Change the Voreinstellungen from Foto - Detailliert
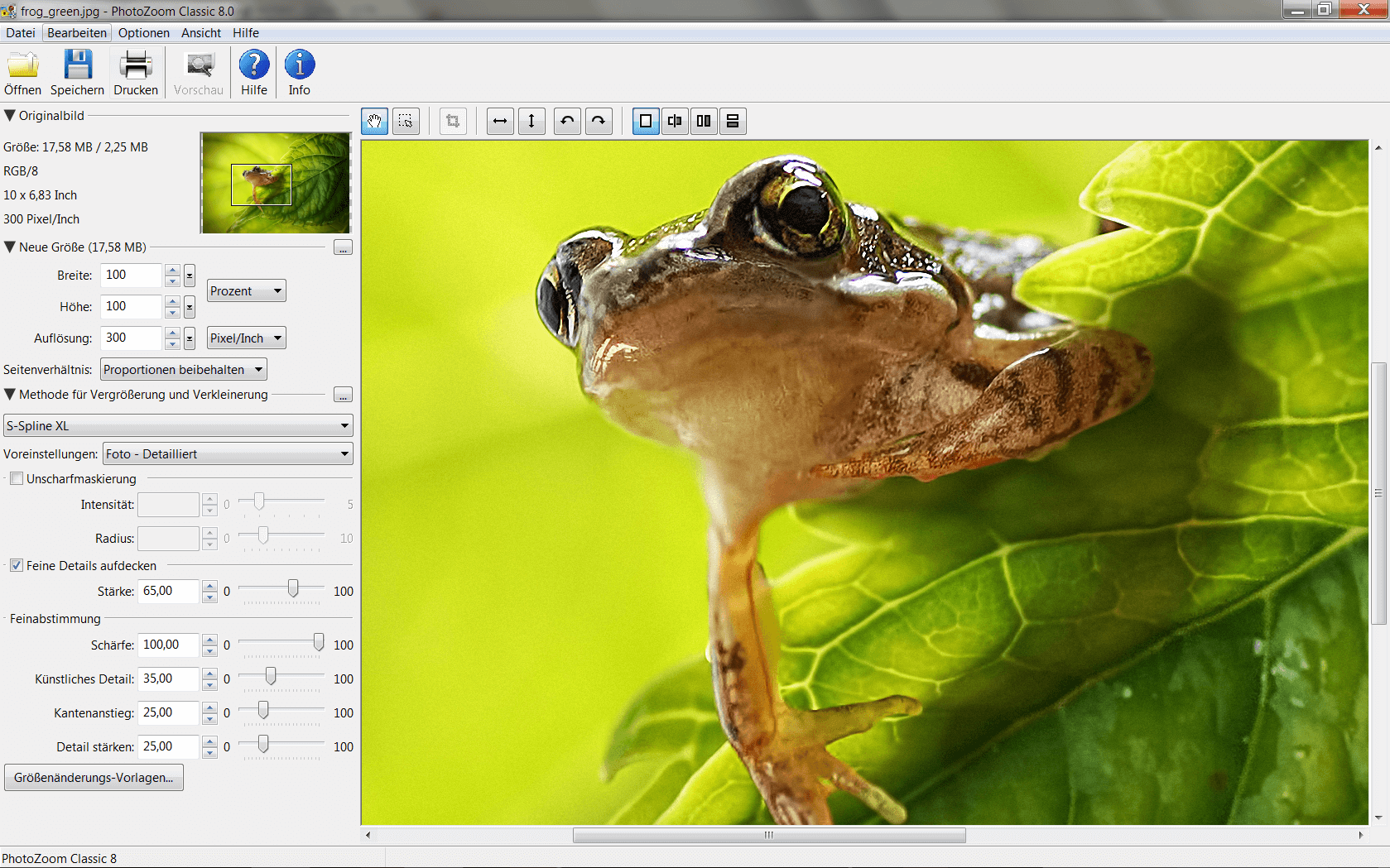This screenshot has height=868, width=1390. 228,453
